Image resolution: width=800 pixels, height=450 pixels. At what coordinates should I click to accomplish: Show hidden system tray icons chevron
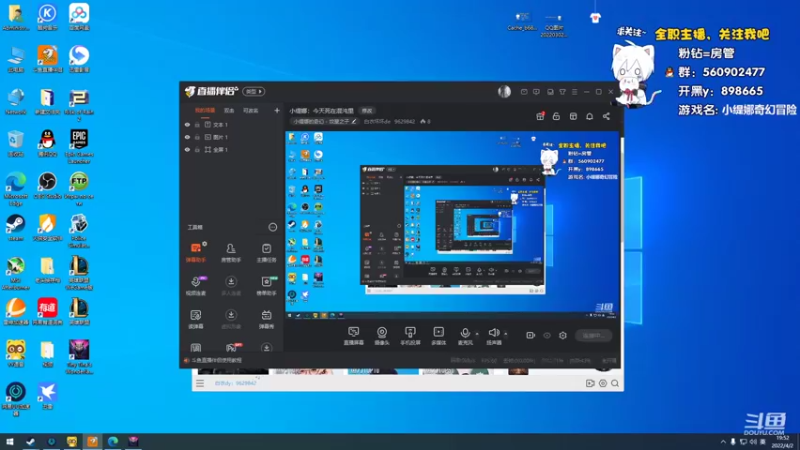tap(723, 442)
